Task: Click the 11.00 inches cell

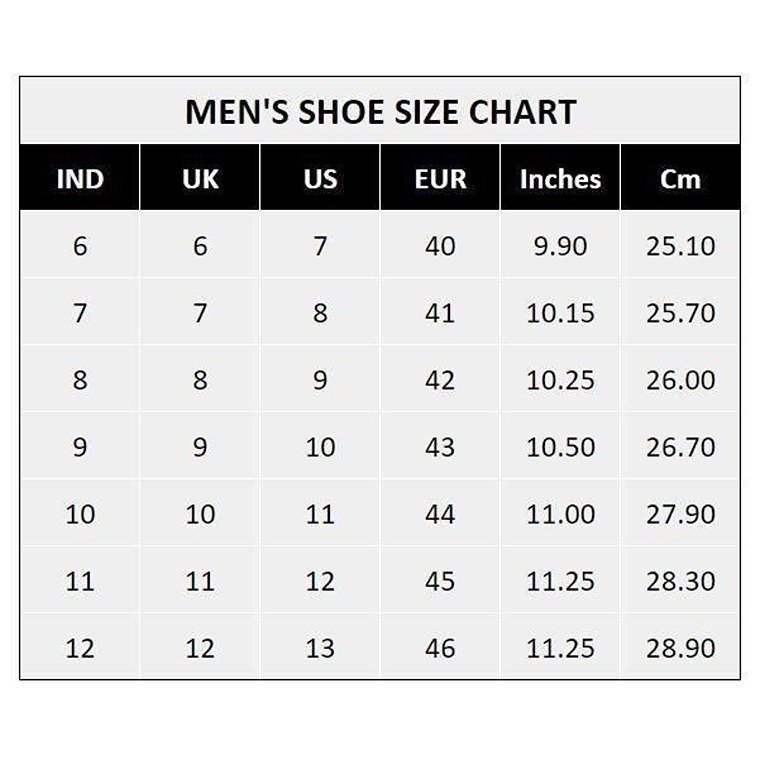Action: click(x=560, y=514)
